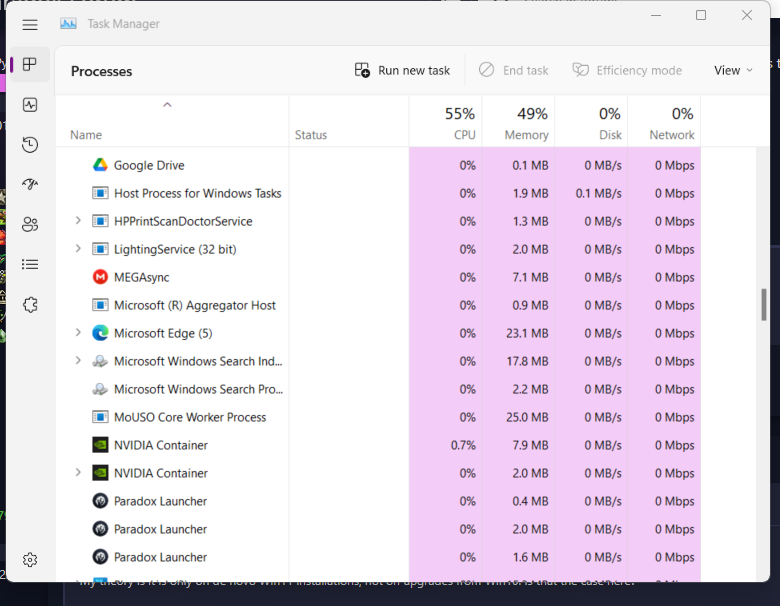Expand the HPPrintScanDoctorService process group
Screen dimensions: 780x606
(x=78, y=220)
